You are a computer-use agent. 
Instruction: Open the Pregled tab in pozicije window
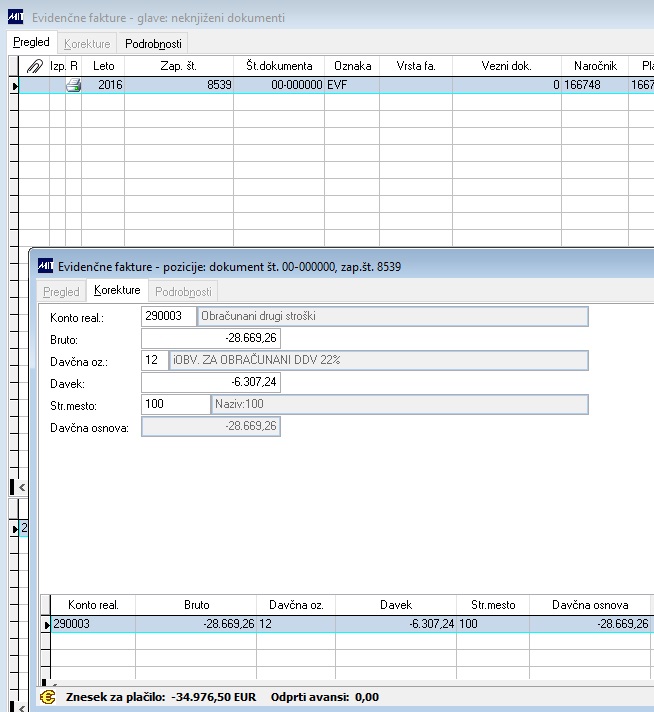pyautogui.click(x=61, y=292)
